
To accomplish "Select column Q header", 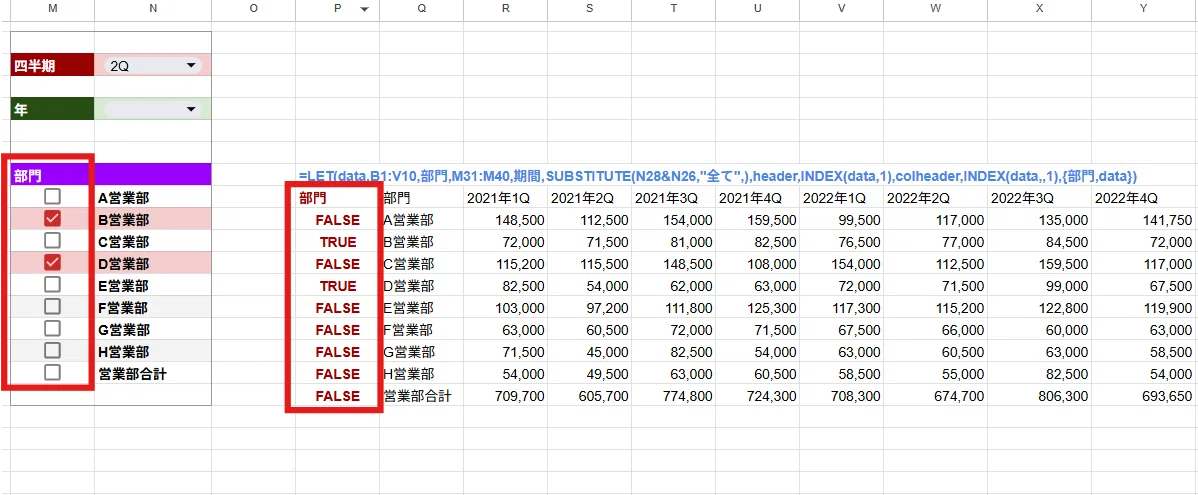I will click(422, 8).
